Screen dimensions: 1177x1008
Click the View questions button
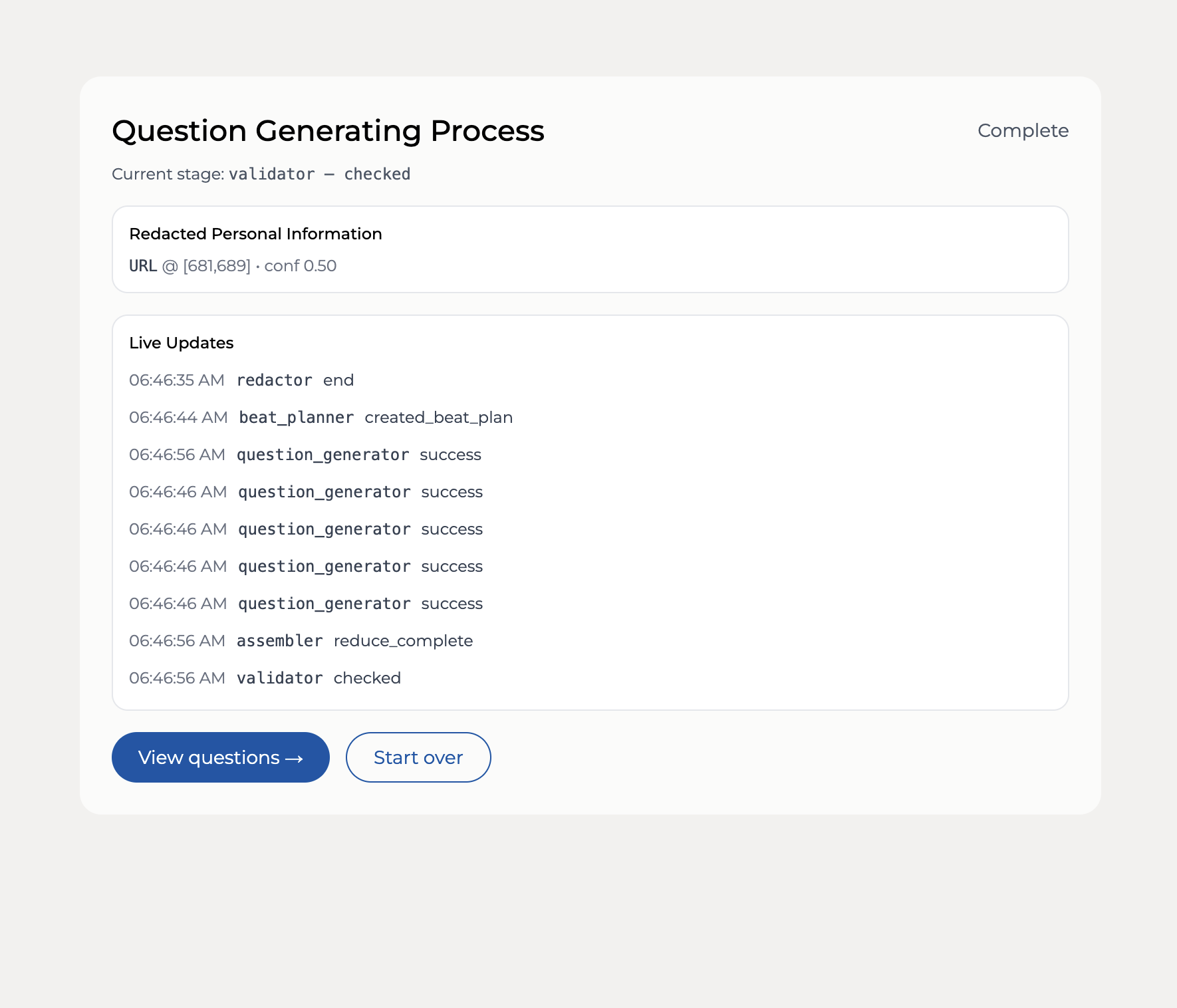[x=220, y=757]
